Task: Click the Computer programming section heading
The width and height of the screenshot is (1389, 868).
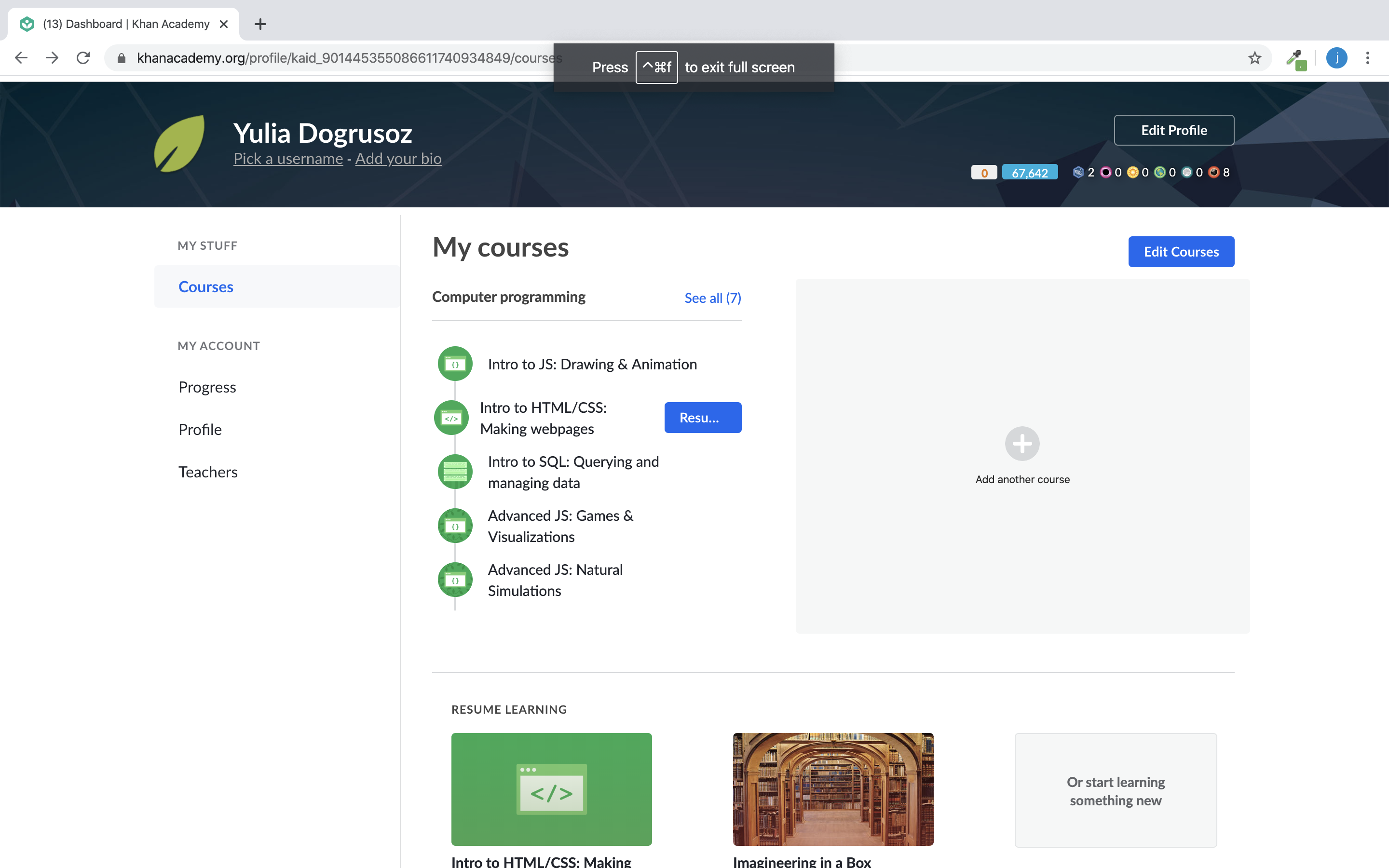Action: point(508,297)
